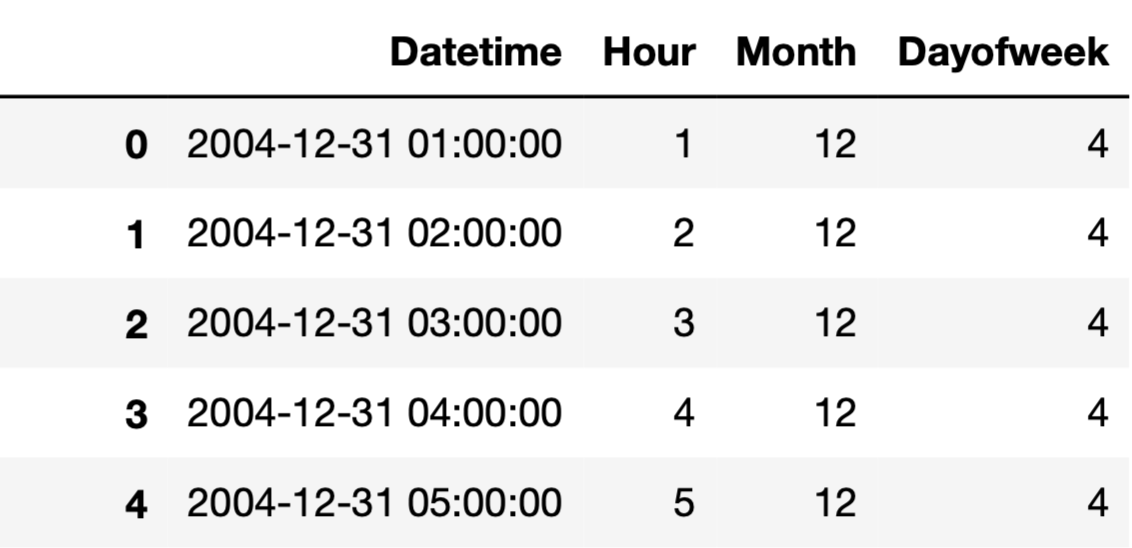
Task: Select the Hour value in row 2
Action: click(x=683, y=323)
